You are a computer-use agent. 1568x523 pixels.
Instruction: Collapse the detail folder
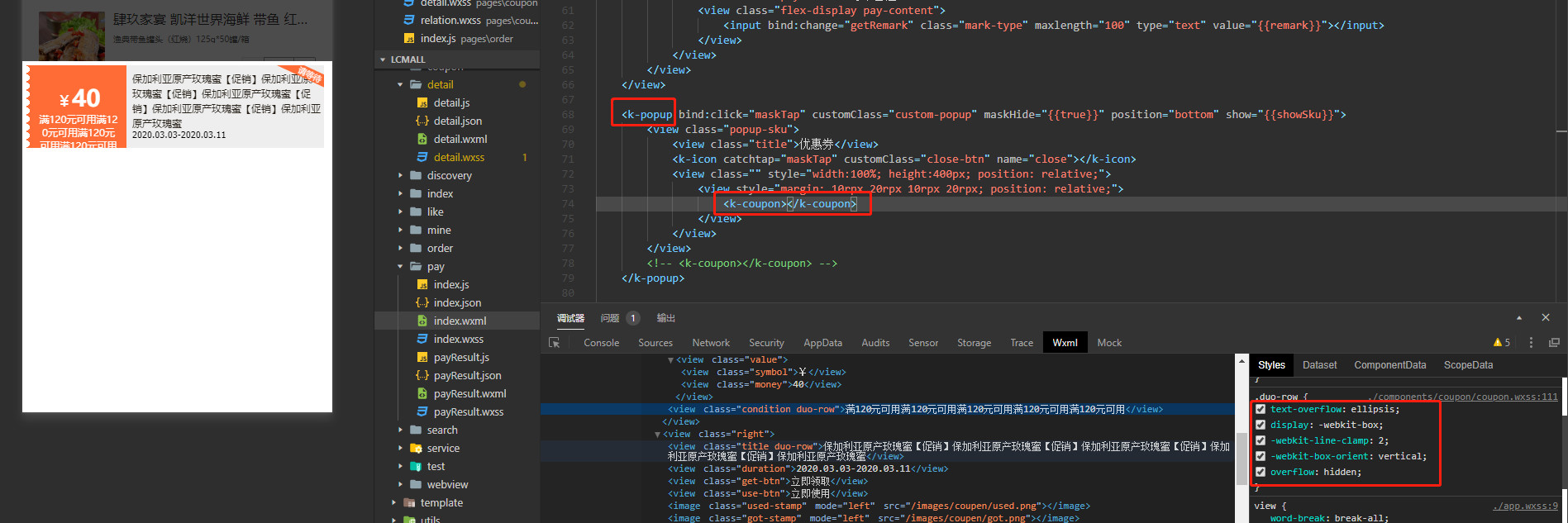pos(401,84)
